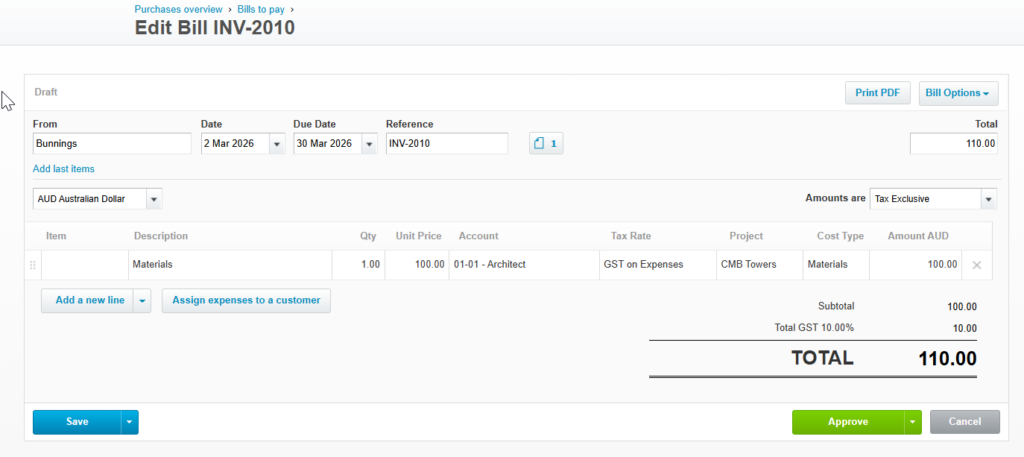Image resolution: width=1024 pixels, height=457 pixels.
Task: Cancel editing the bill
Action: click(964, 422)
